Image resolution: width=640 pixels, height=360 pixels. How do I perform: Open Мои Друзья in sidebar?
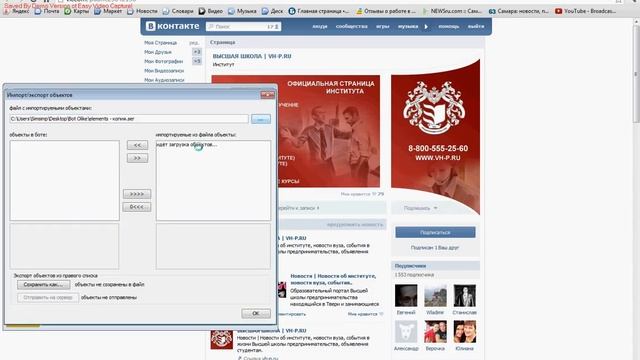[158, 52]
